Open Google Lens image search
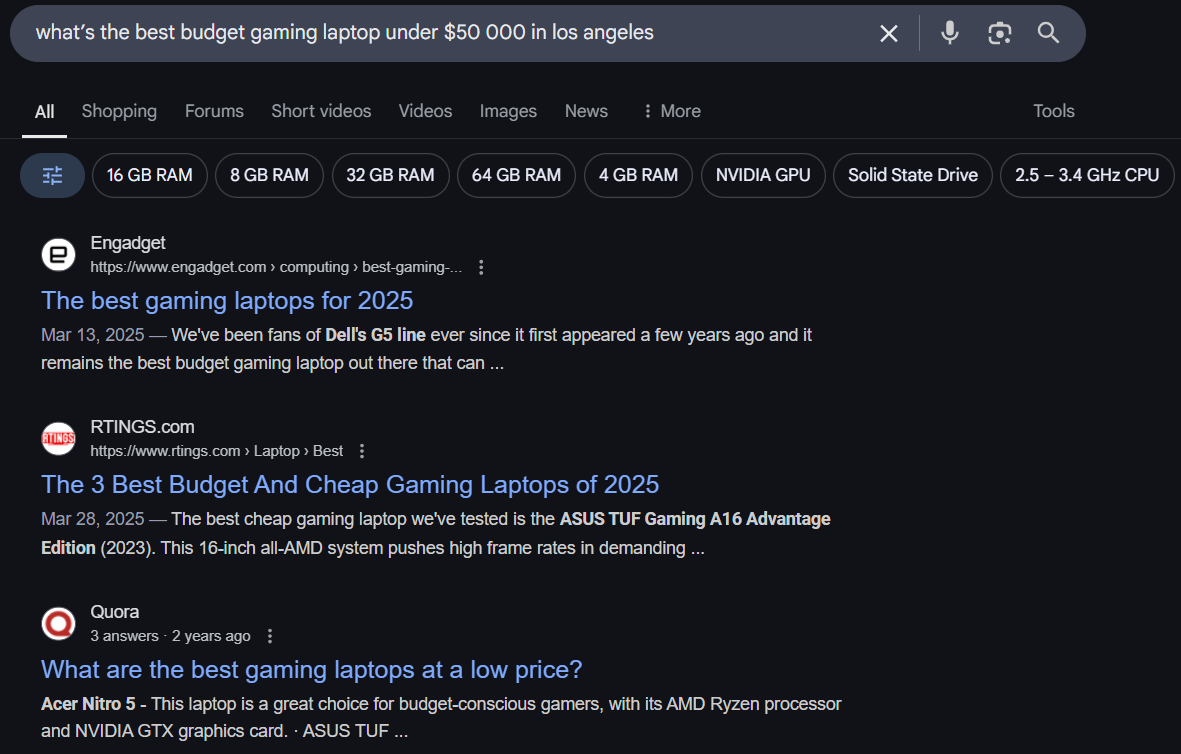 coord(999,33)
